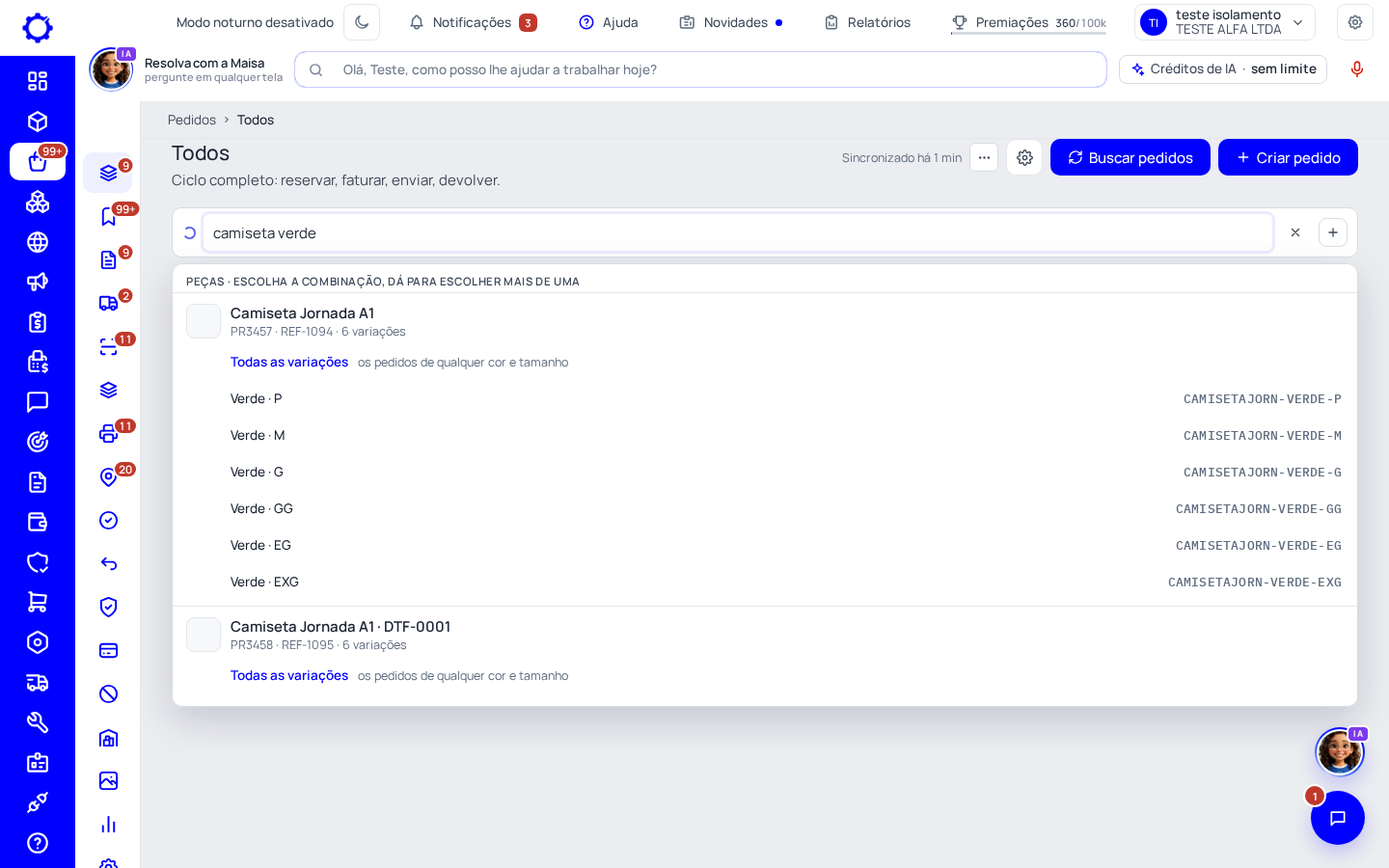
Task: Open the Créditos de IA sem limite selector
Action: point(1223,69)
